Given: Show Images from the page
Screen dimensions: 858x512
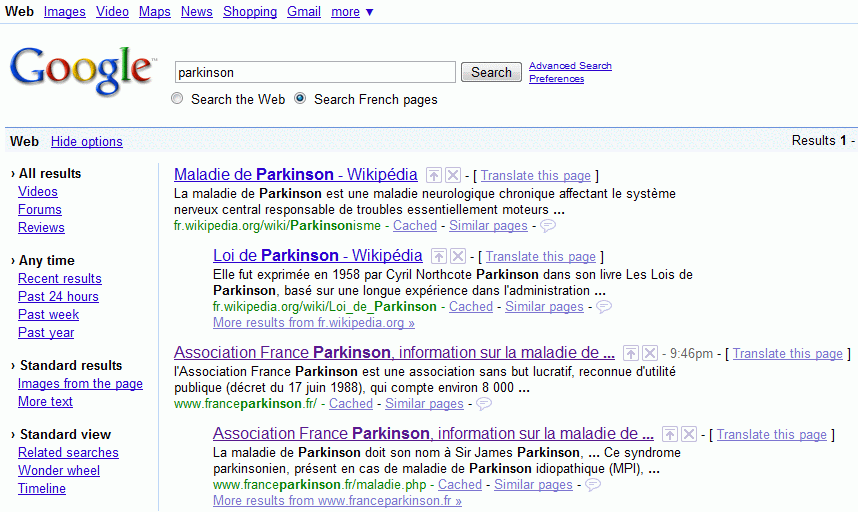Looking at the screenshot, I should [80, 383].
